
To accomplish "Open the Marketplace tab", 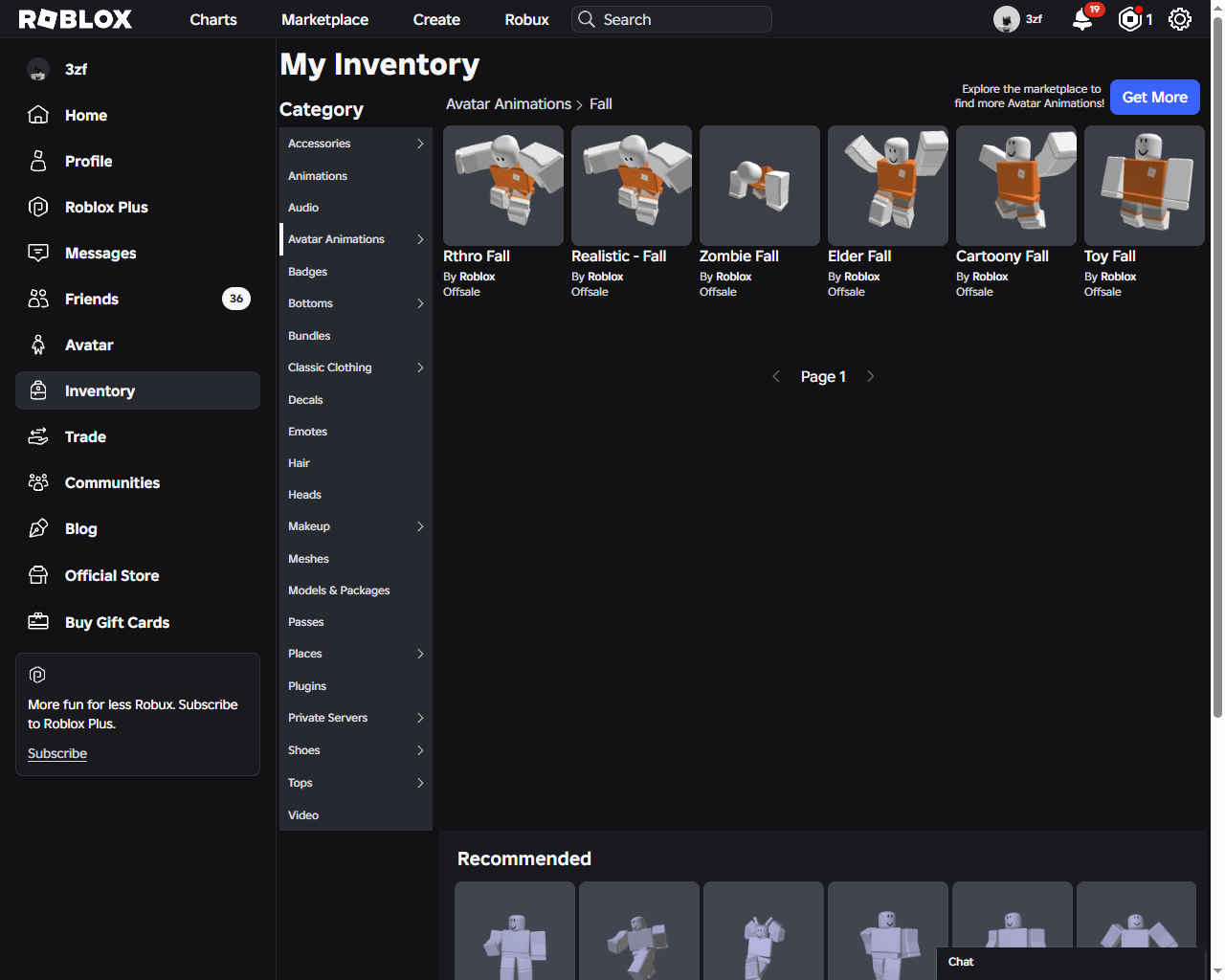I will tap(324, 19).
